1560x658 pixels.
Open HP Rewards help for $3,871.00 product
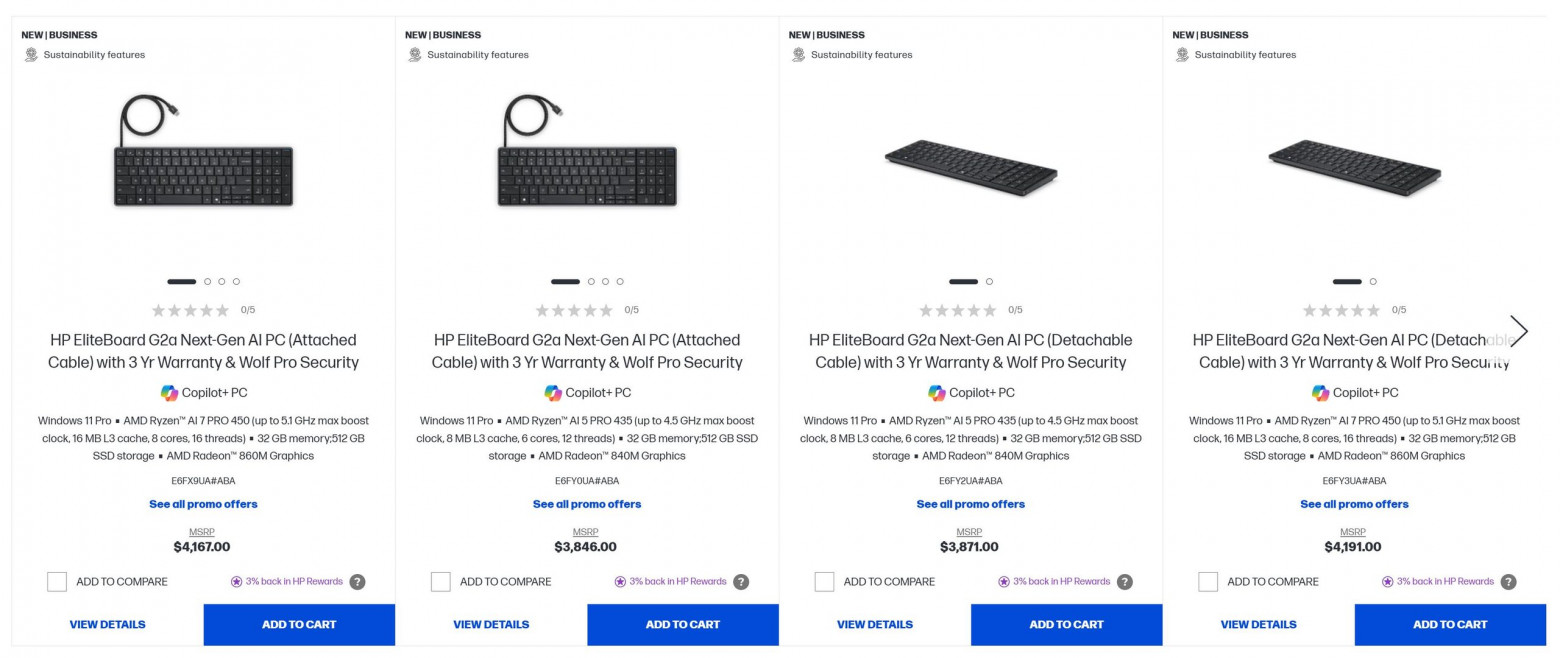click(x=1125, y=582)
